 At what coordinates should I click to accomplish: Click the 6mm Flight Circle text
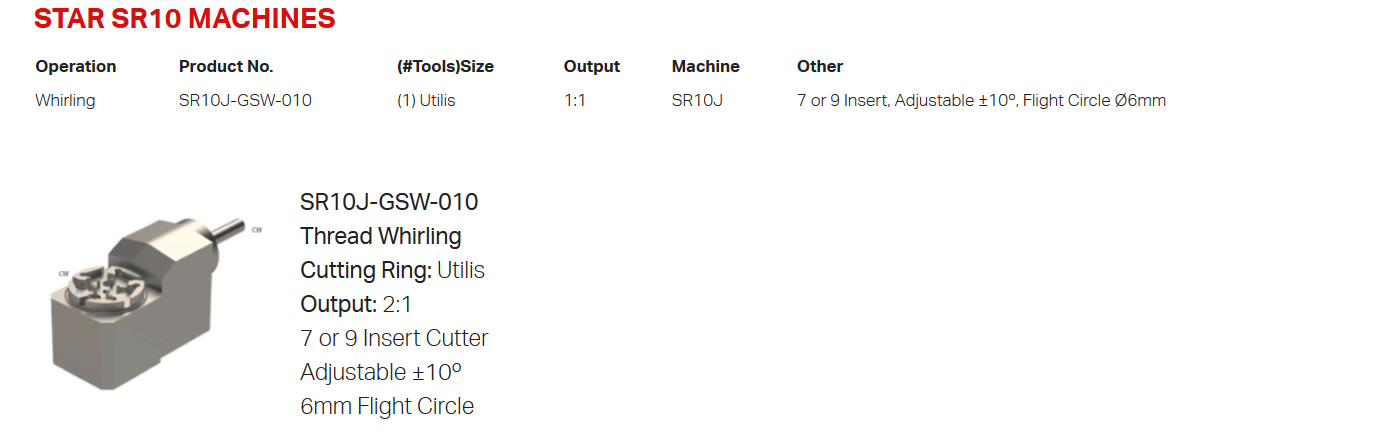(387, 407)
